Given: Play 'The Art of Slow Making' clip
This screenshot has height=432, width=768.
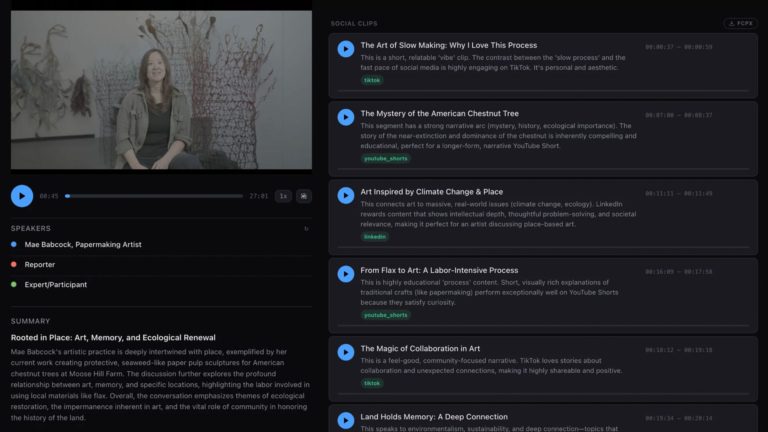Looking at the screenshot, I should pos(346,49).
